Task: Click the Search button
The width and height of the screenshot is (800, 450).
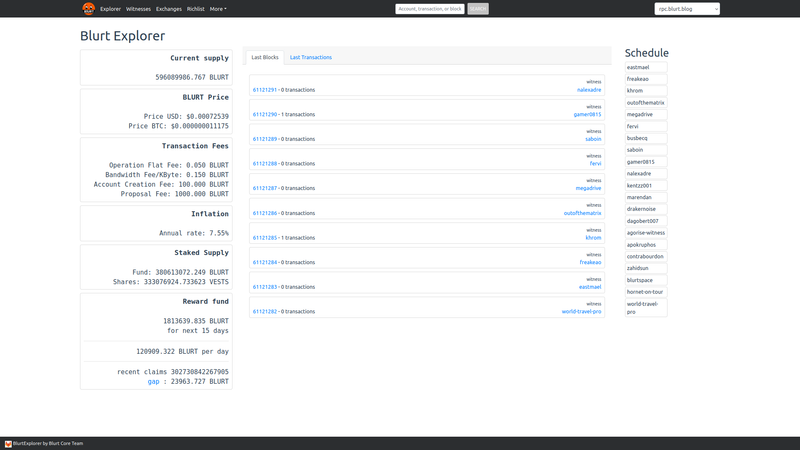Action: (x=478, y=9)
